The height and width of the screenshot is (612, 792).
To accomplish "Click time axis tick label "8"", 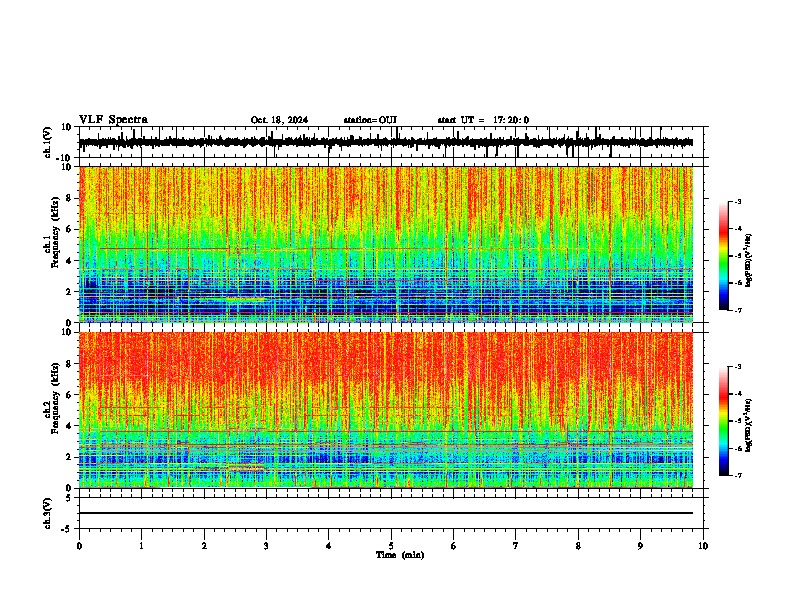I will click(x=578, y=546).
